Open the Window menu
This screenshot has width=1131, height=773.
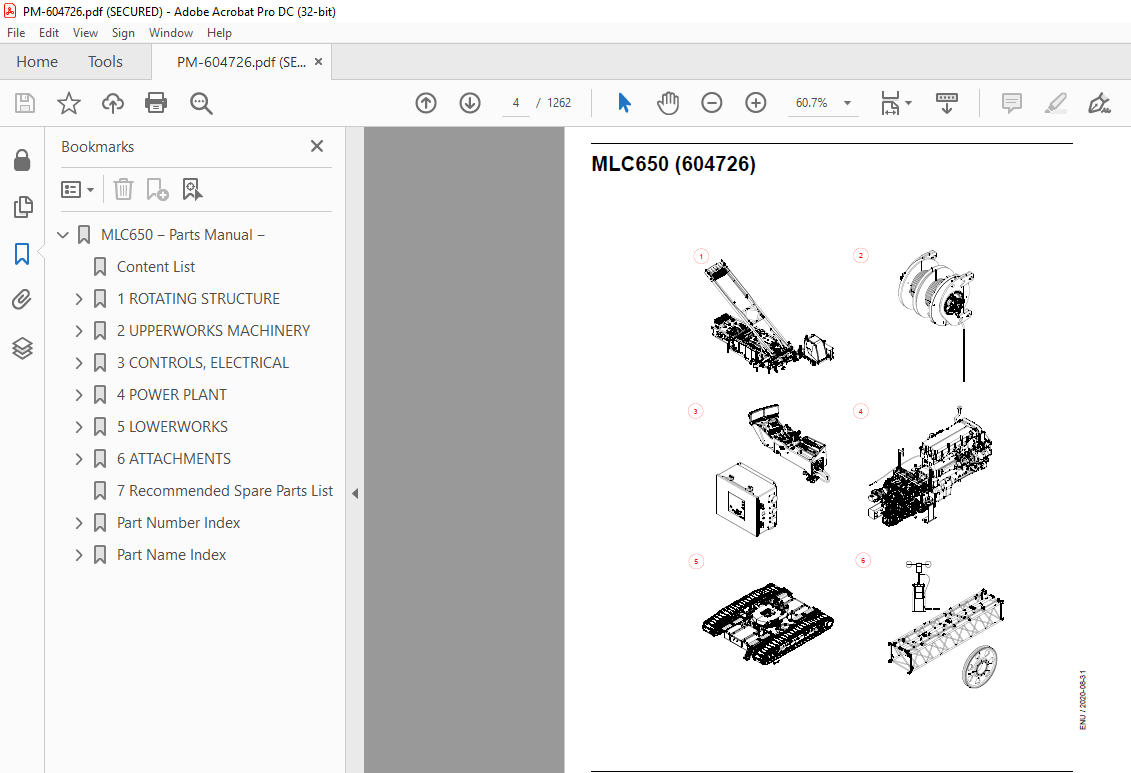pos(171,32)
